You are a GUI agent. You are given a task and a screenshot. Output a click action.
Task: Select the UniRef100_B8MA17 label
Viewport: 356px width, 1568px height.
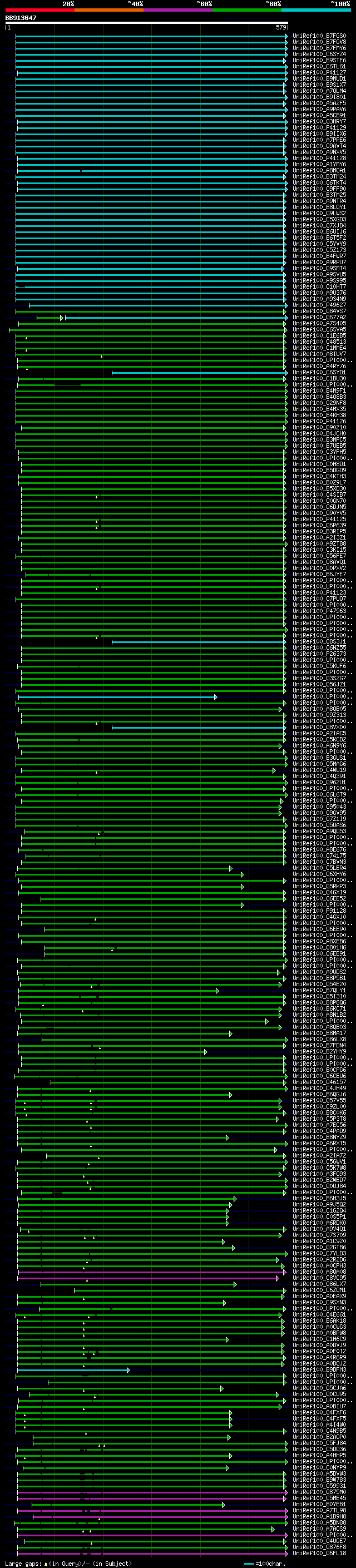[319, 1033]
